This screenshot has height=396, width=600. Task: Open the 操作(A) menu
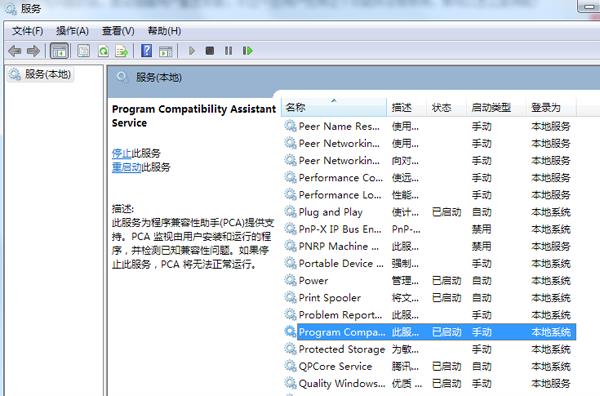point(72,31)
